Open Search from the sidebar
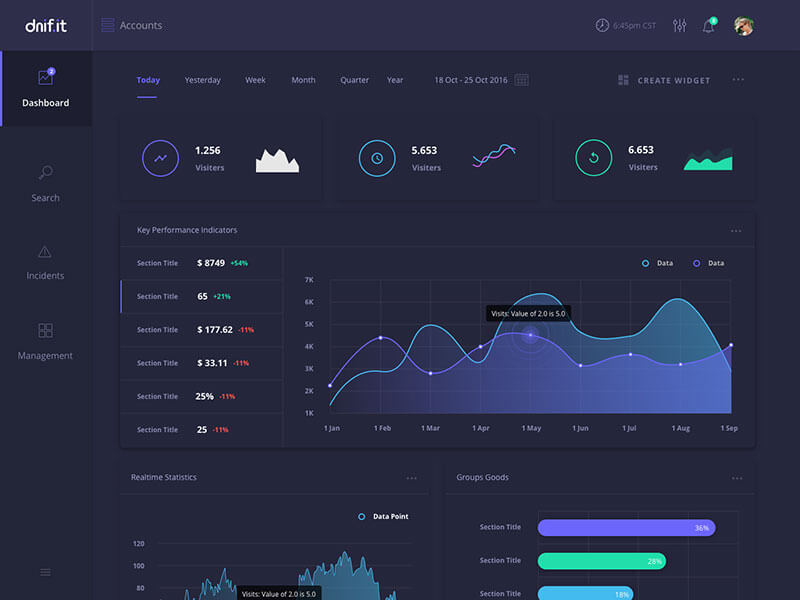 point(45,173)
